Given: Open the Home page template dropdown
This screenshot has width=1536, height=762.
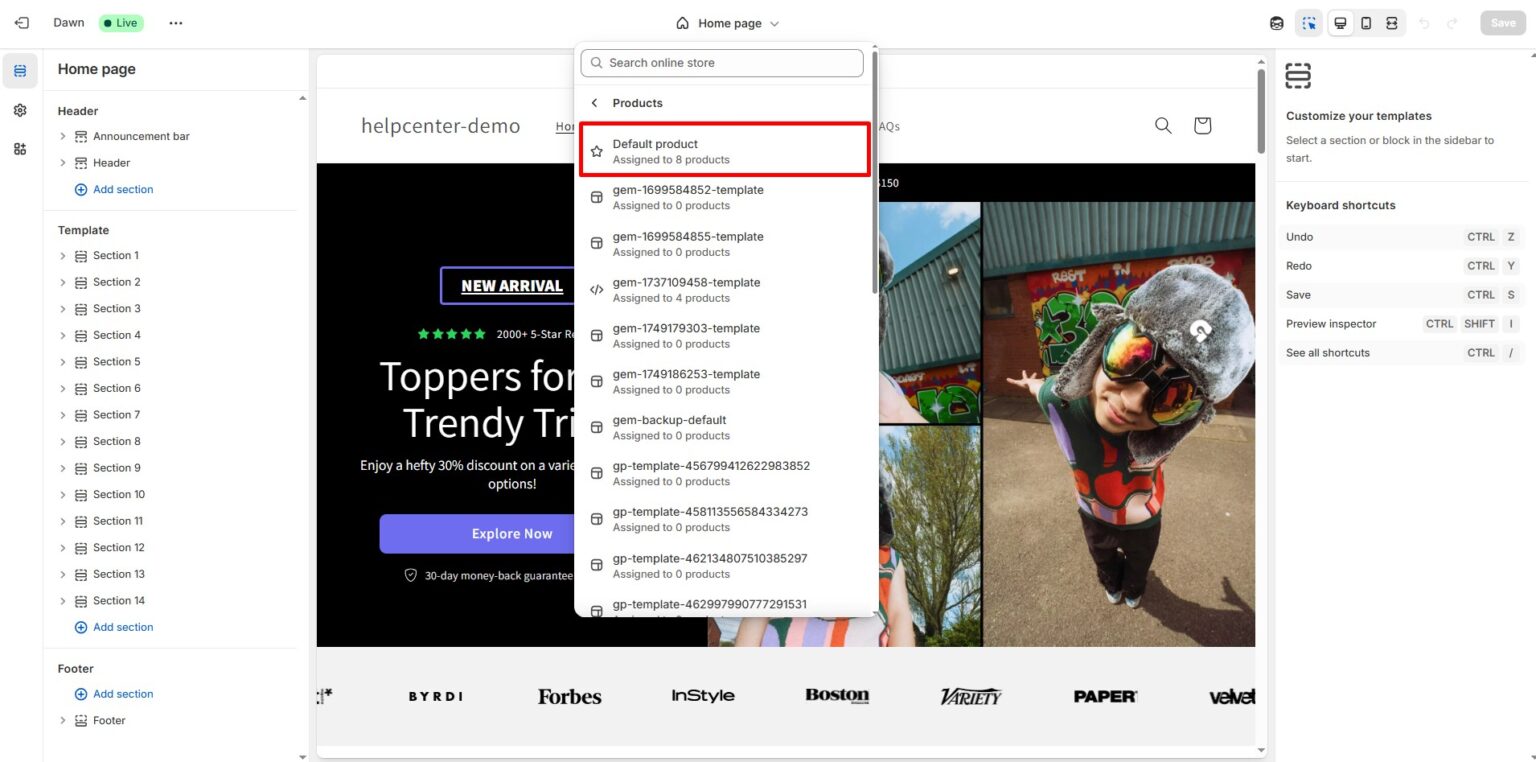Looking at the screenshot, I should coord(728,23).
